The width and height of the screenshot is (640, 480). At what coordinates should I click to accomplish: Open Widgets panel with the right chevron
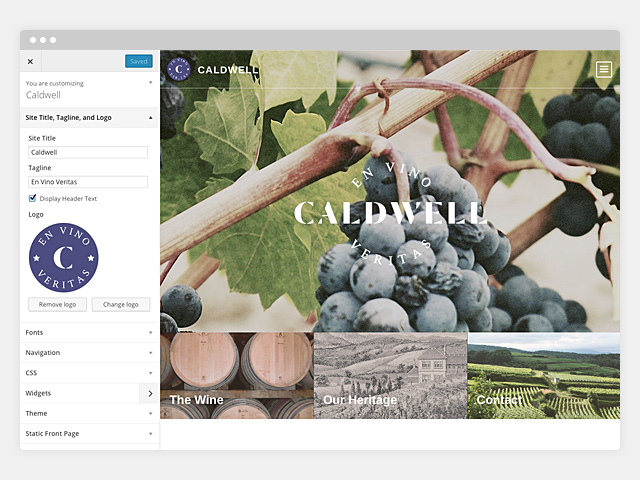pos(149,393)
